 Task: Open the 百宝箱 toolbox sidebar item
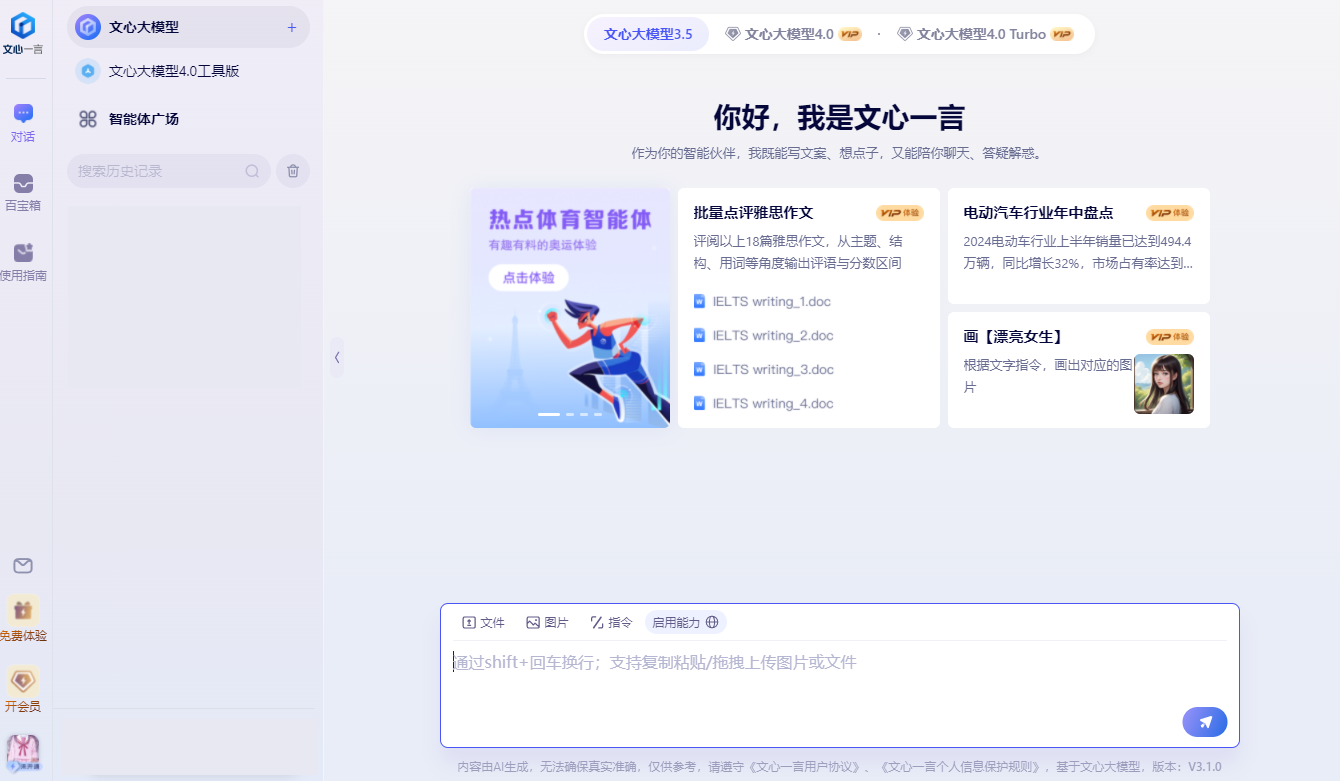coord(23,193)
